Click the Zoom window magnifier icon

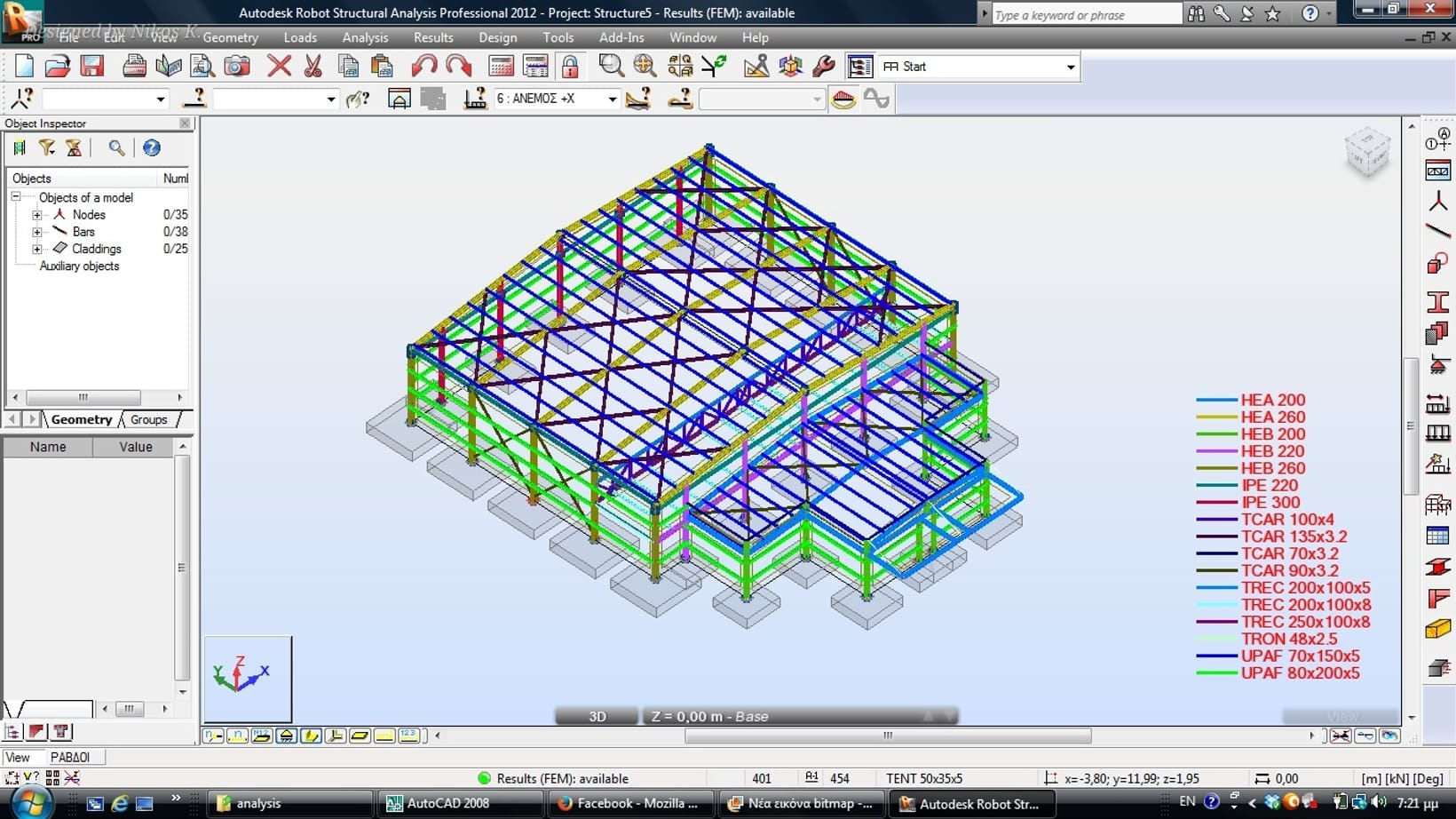[x=611, y=67]
